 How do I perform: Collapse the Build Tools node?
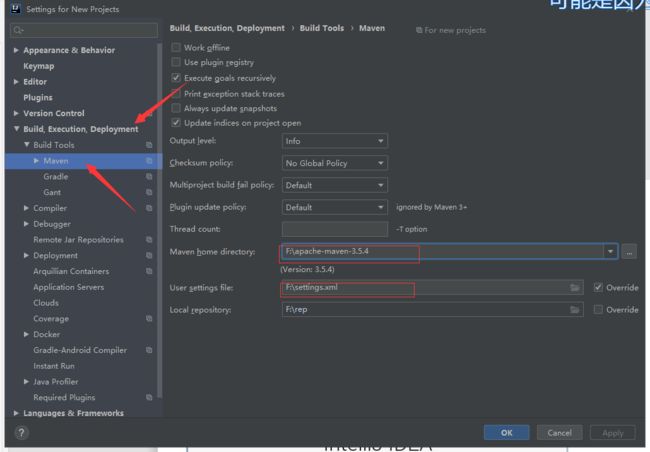coord(27,145)
